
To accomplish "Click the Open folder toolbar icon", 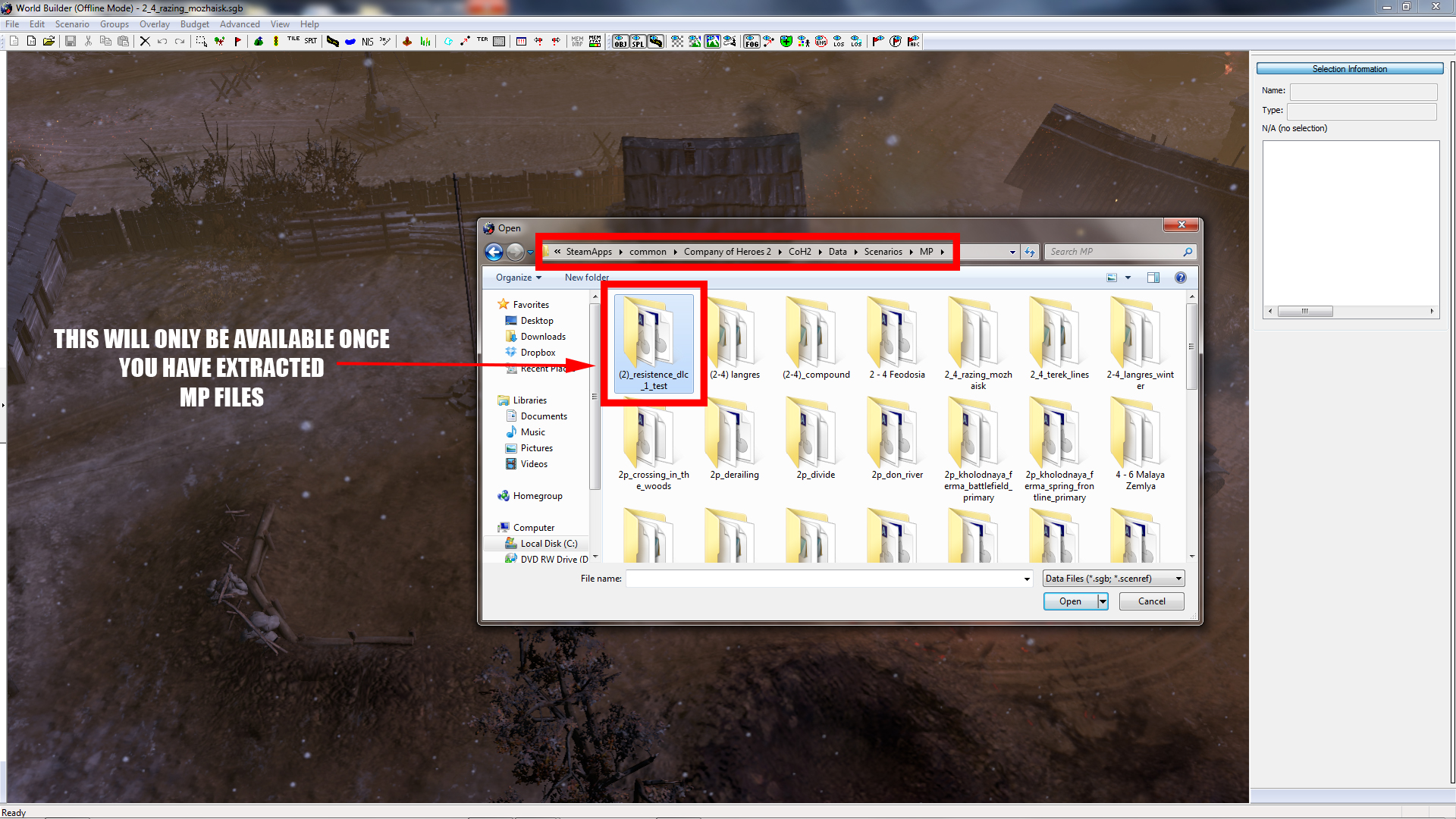I will [49, 41].
